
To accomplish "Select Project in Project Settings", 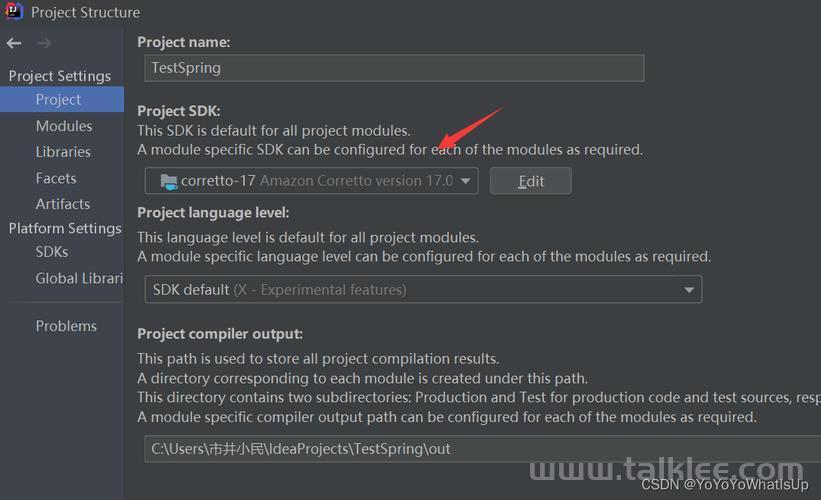I will 62,99.
